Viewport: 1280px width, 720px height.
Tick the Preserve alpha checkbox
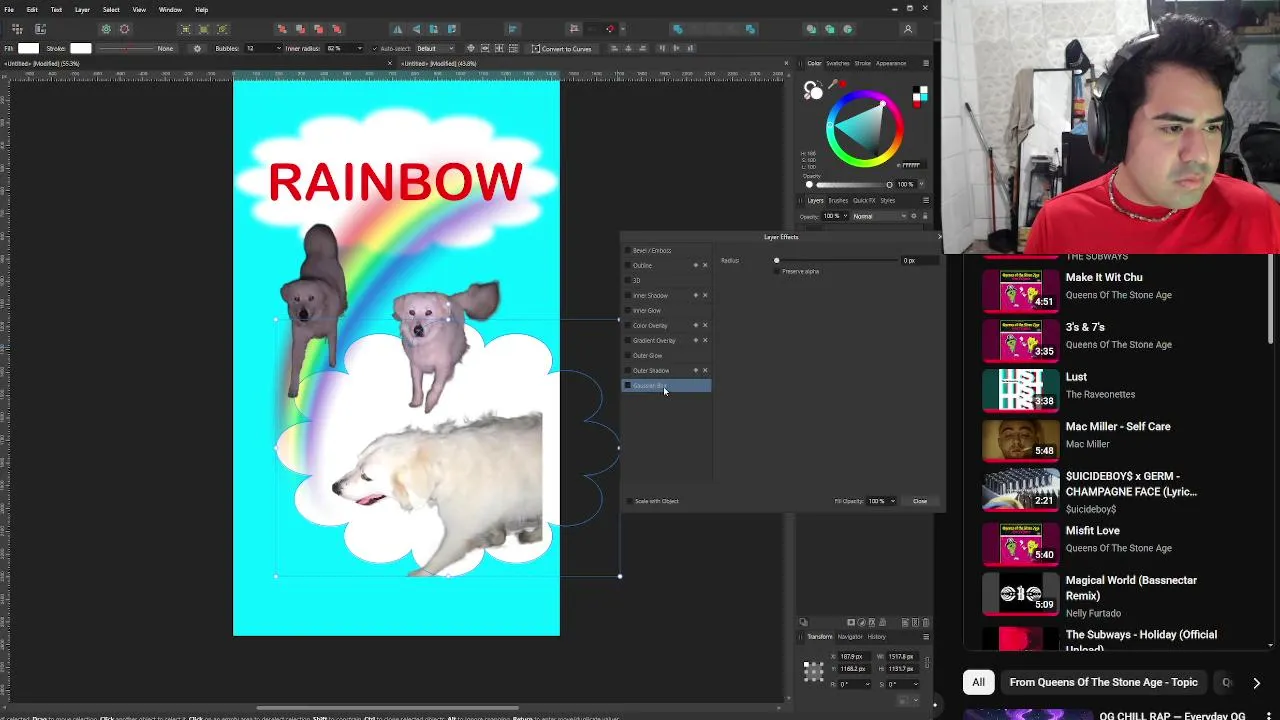(778, 271)
